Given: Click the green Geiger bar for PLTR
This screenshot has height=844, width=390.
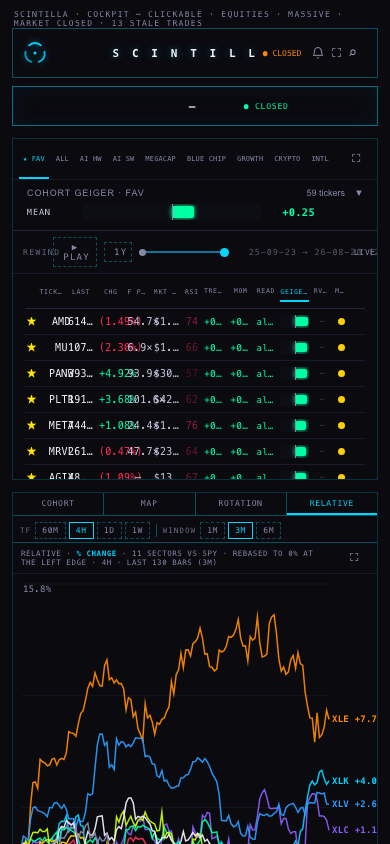Looking at the screenshot, I should click(x=301, y=399).
